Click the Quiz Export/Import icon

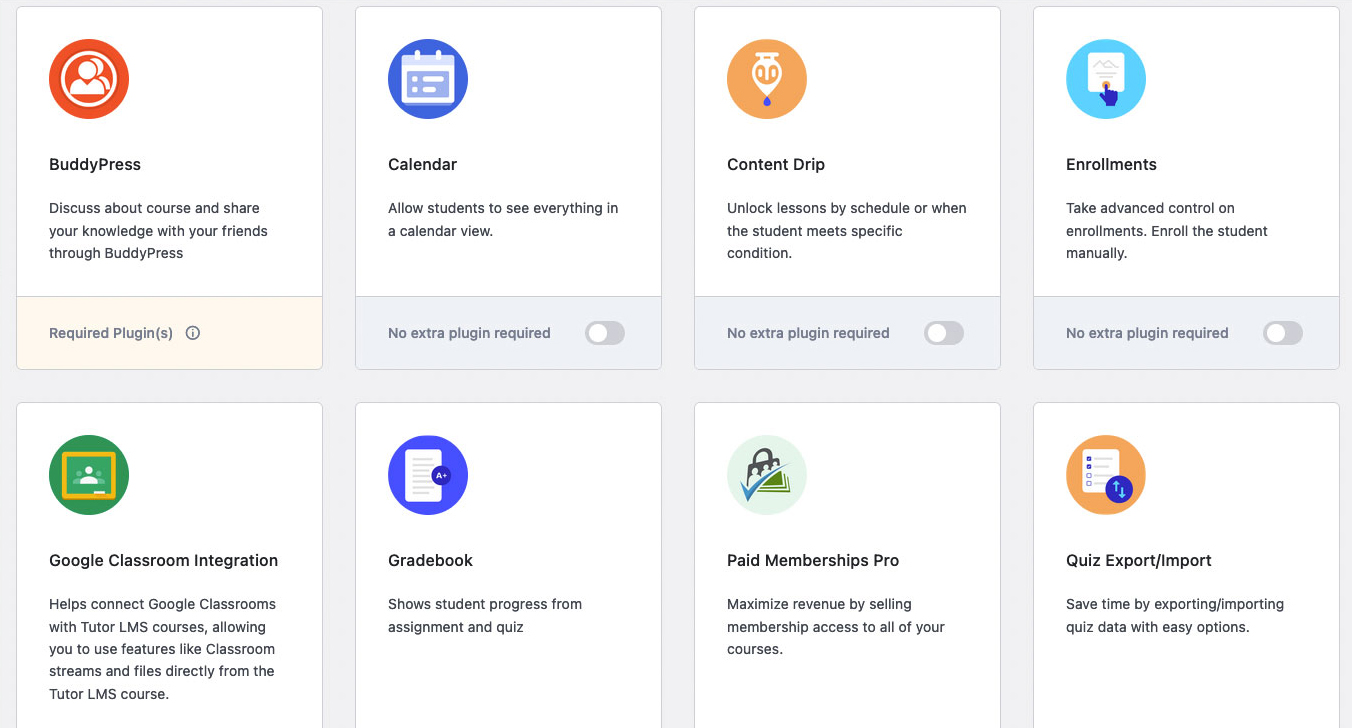tap(1106, 475)
